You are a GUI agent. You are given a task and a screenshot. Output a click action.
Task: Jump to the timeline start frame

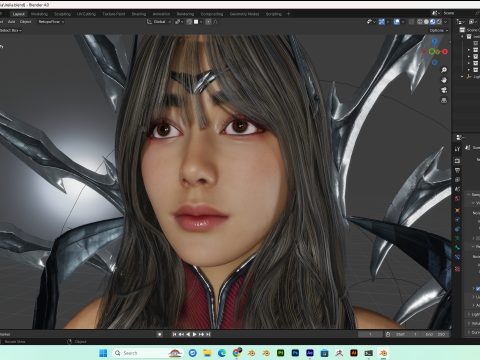(x=174, y=334)
